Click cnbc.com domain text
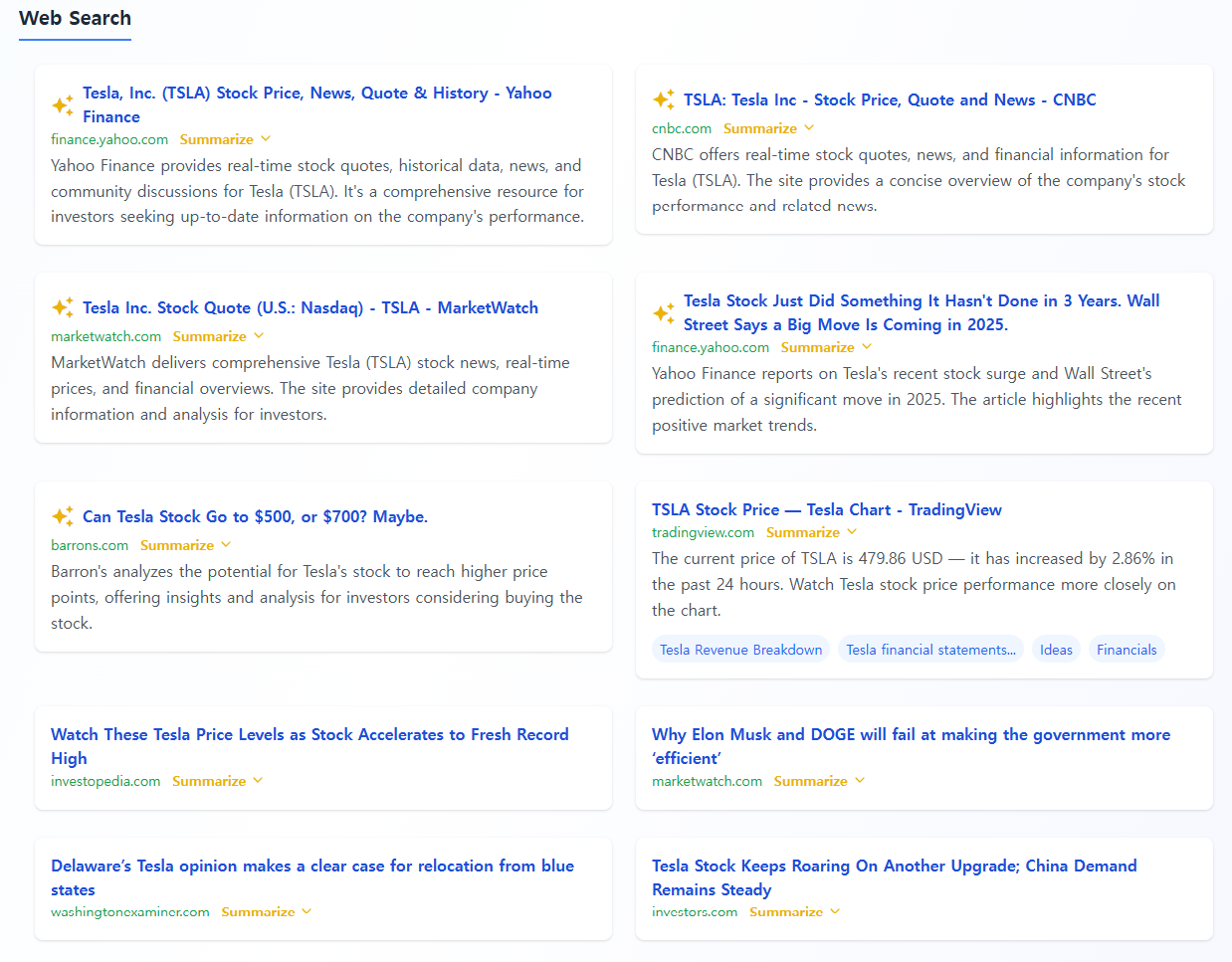Viewport: 1232px width, 962px height. pos(682,128)
